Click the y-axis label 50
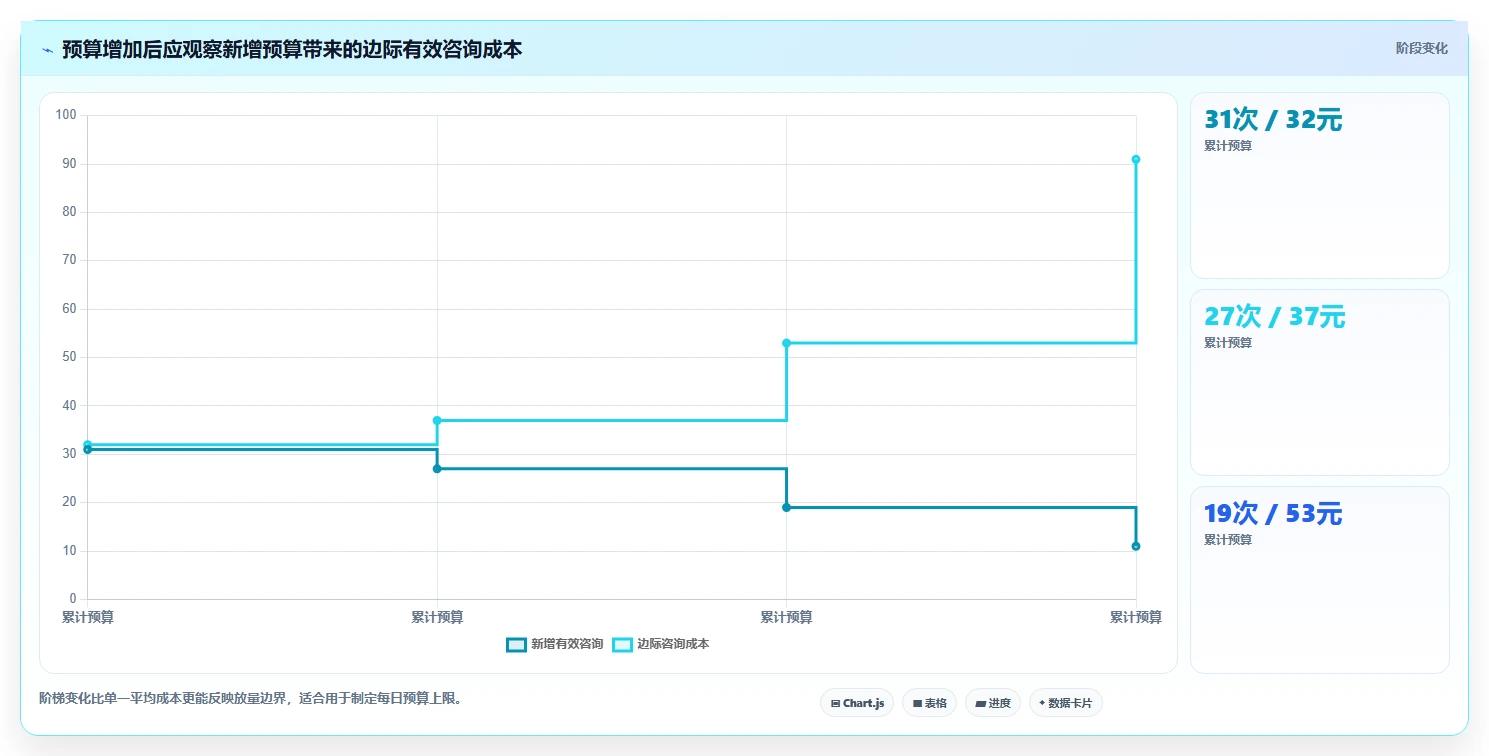Screen dimensions: 1489x756 point(70,357)
